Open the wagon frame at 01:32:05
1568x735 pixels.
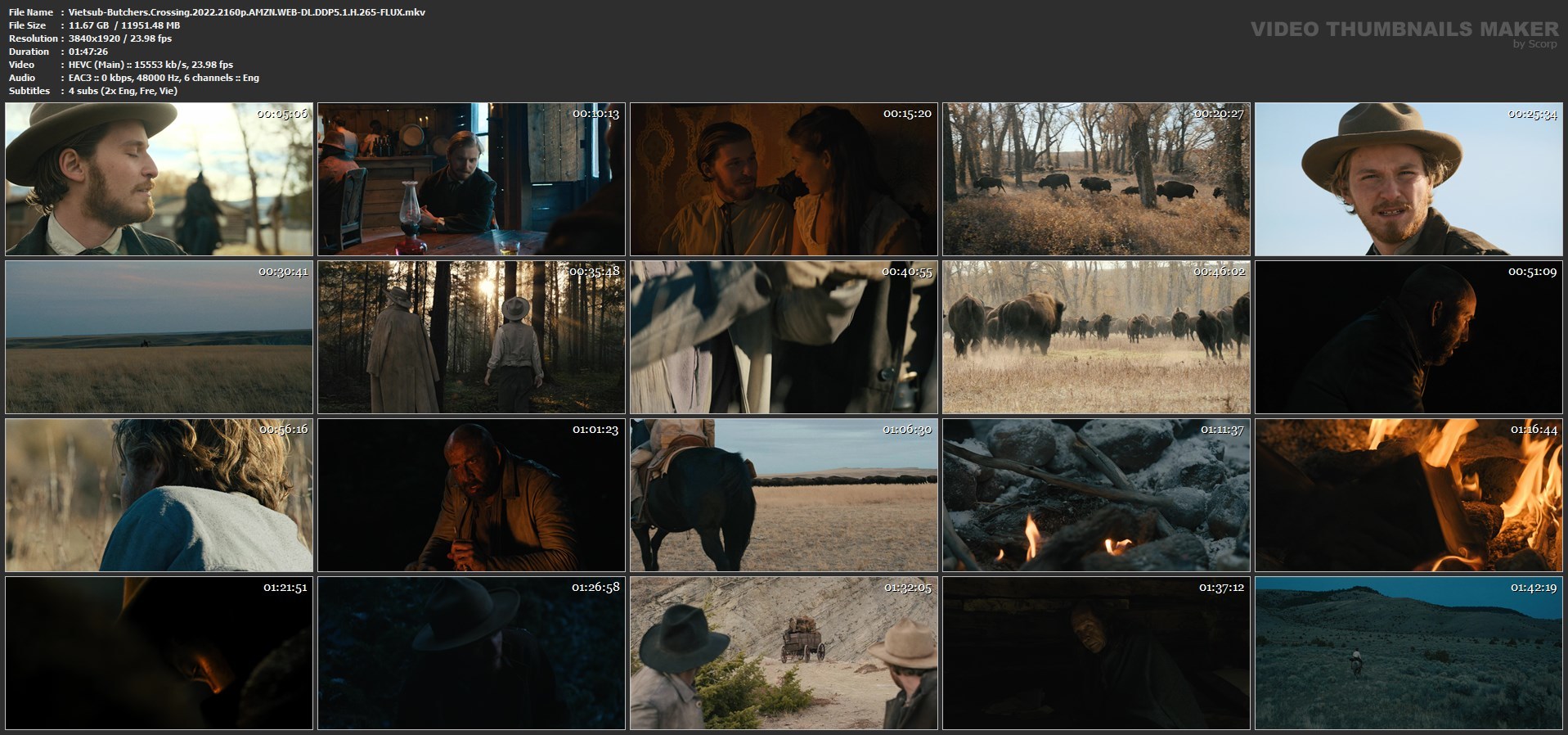coord(784,653)
